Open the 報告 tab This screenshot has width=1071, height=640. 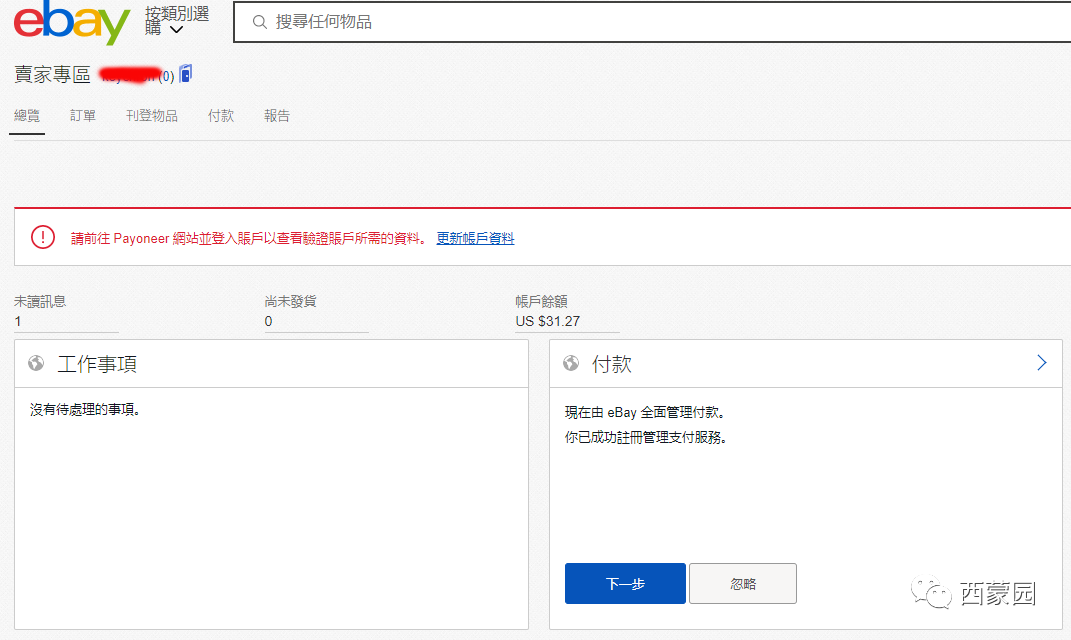pos(277,116)
